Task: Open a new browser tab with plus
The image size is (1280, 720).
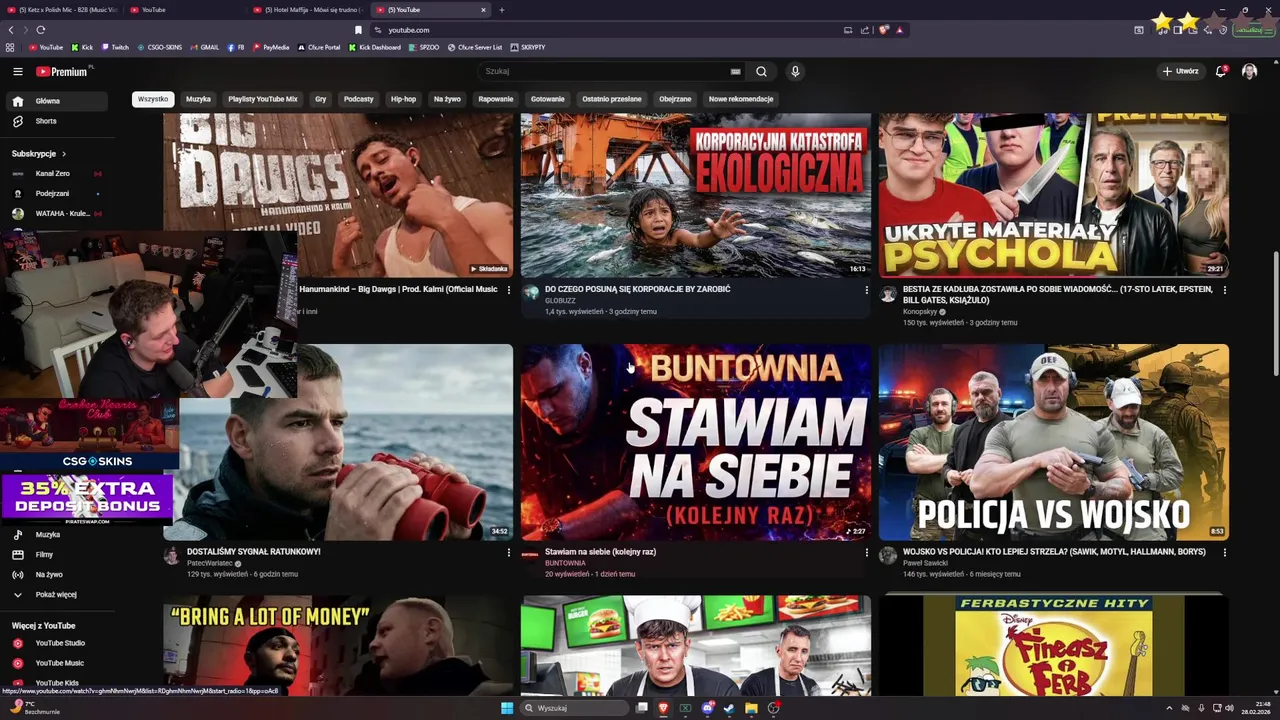Action: click(x=502, y=10)
